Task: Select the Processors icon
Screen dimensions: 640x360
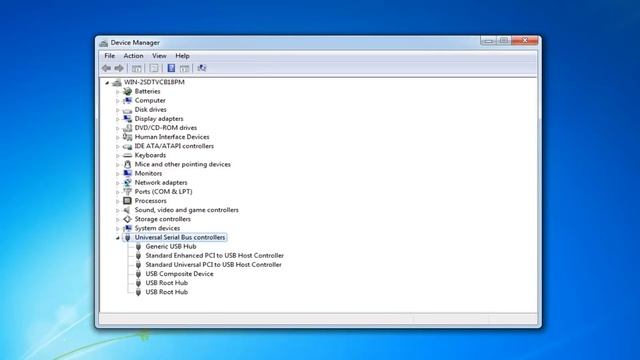Action: coord(127,201)
